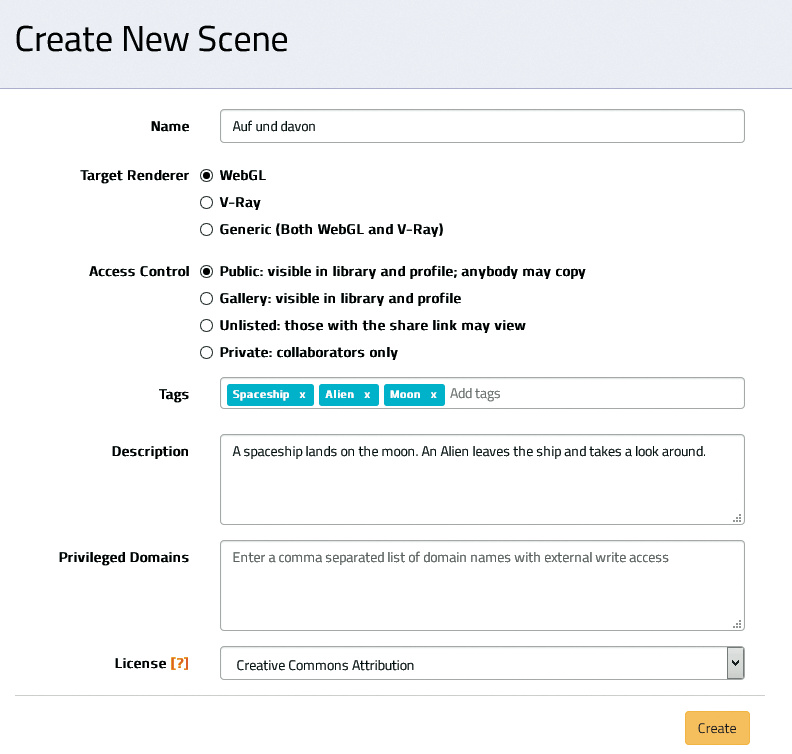Focus the Add tags input area

coord(590,394)
